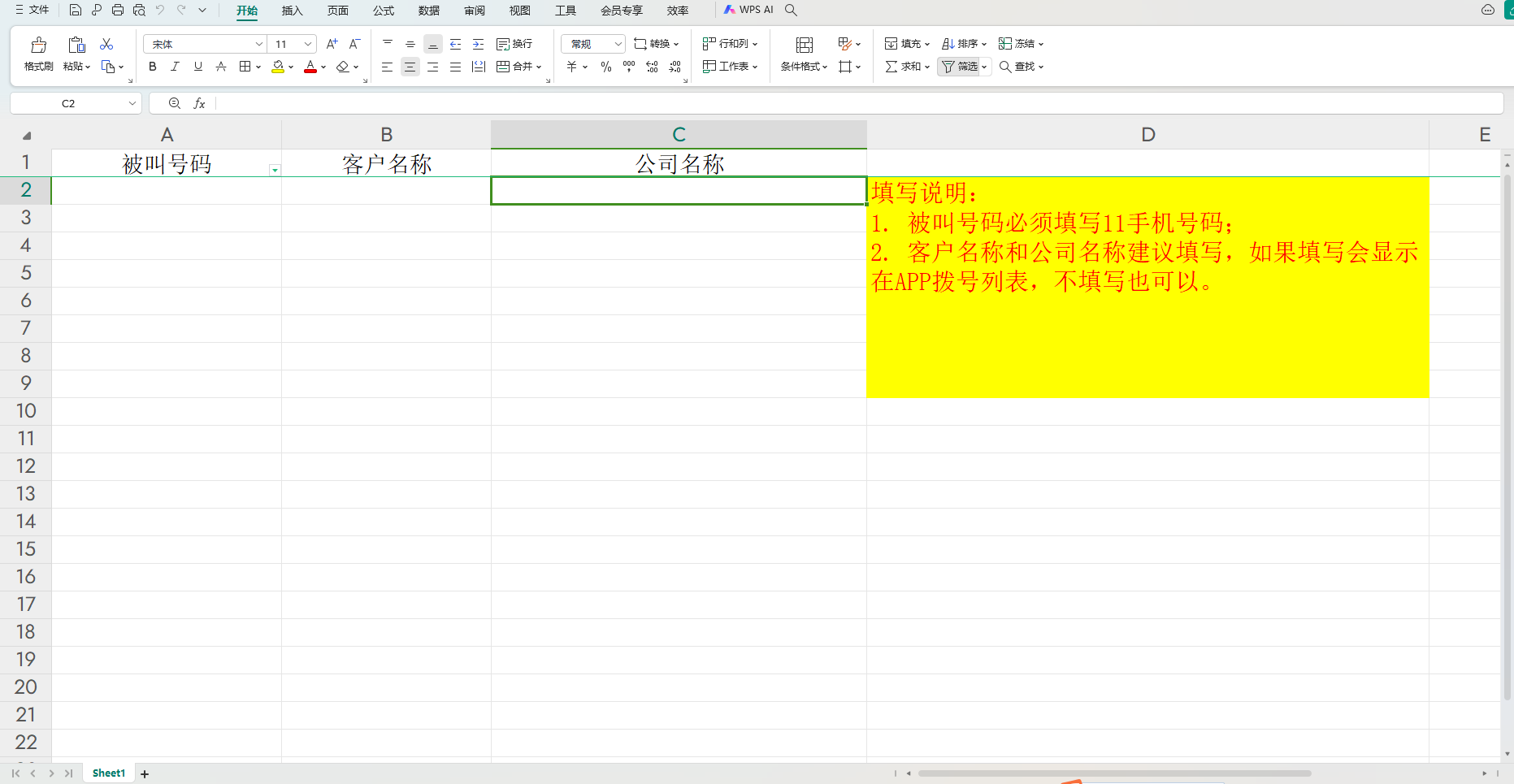Toggle Italic formatting

tap(175, 67)
